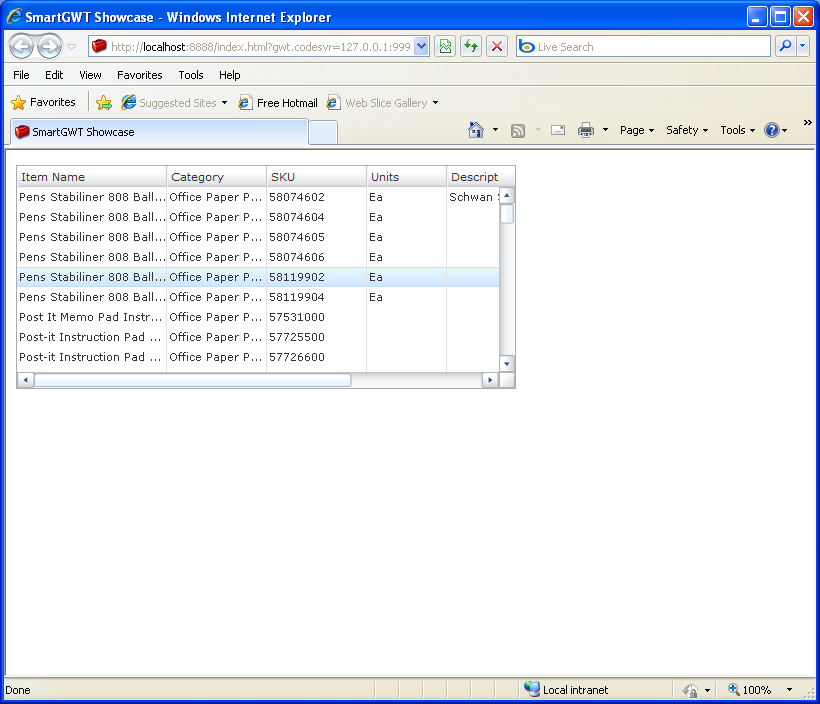The image size is (820, 704).
Task: Sort by the Units column header
Action: 406,177
